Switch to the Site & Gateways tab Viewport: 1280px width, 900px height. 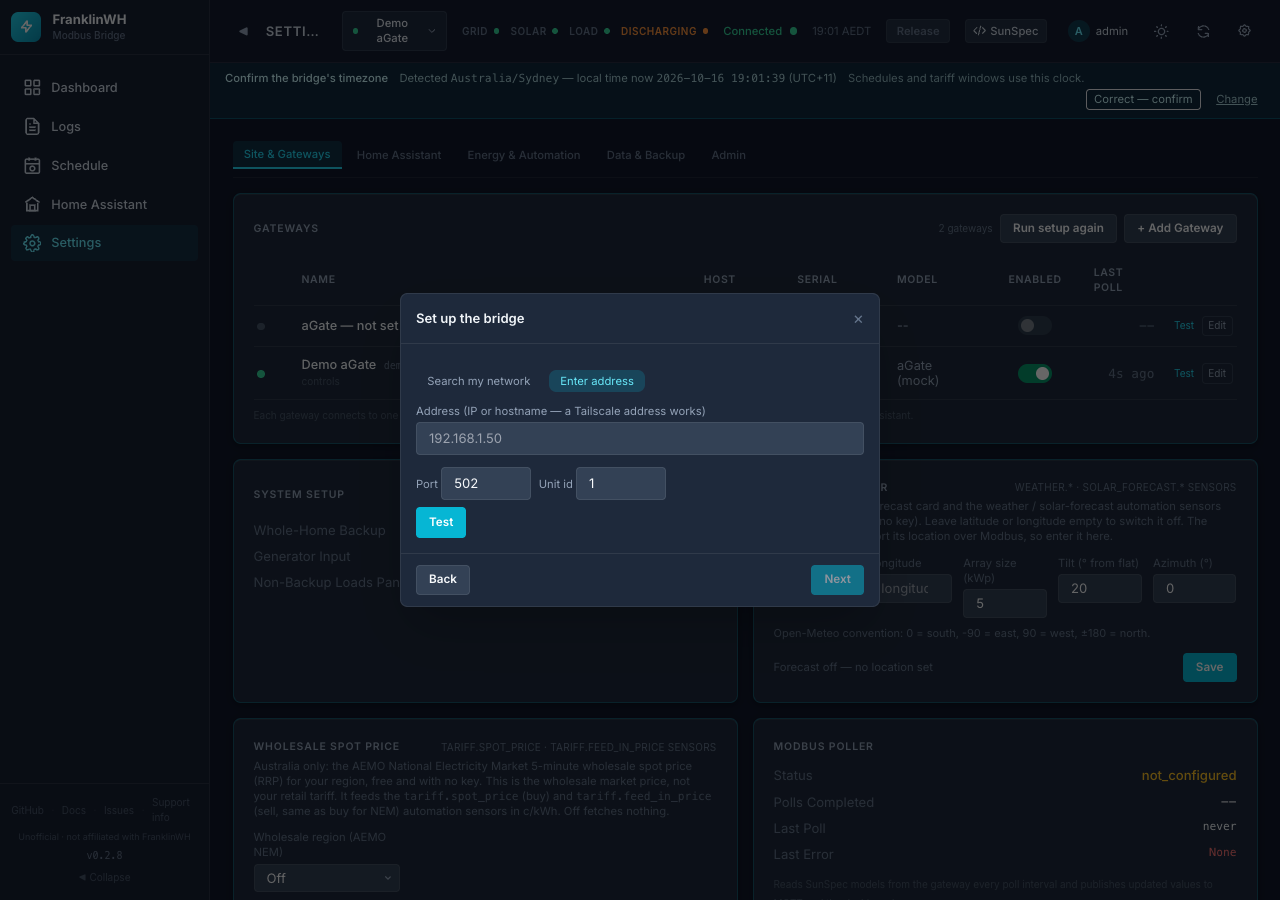tap(287, 154)
